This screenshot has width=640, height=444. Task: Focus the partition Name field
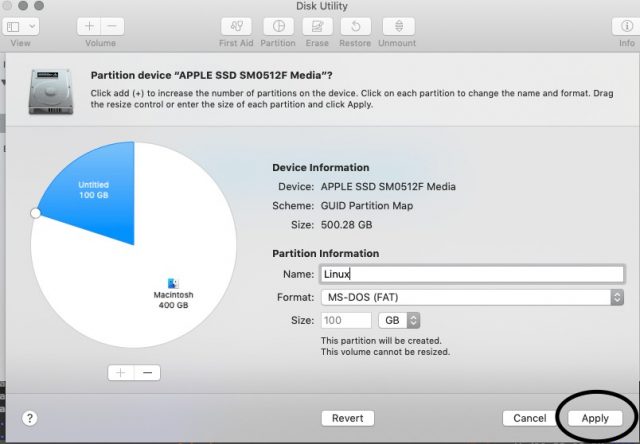472,274
